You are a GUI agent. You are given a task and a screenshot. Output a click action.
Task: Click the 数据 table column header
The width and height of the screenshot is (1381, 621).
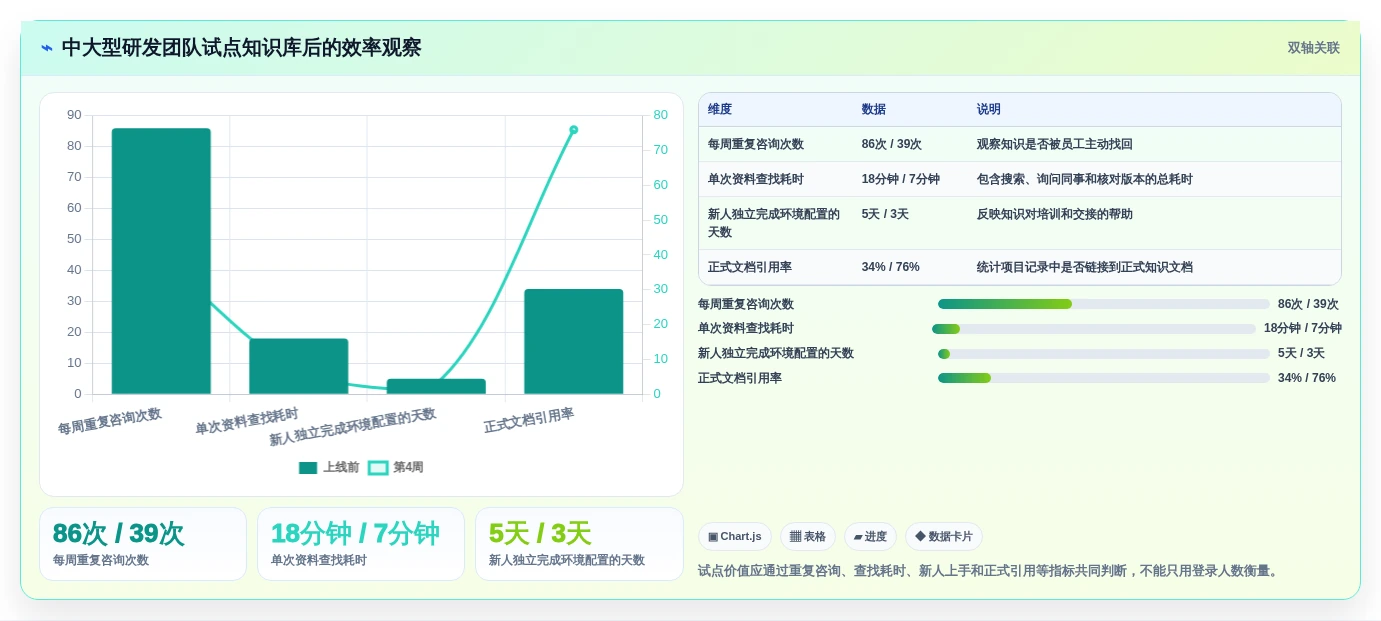point(874,110)
